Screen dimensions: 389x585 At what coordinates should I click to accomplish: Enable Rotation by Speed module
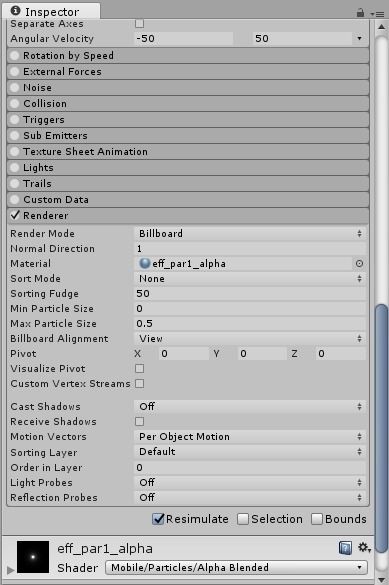coord(15,56)
